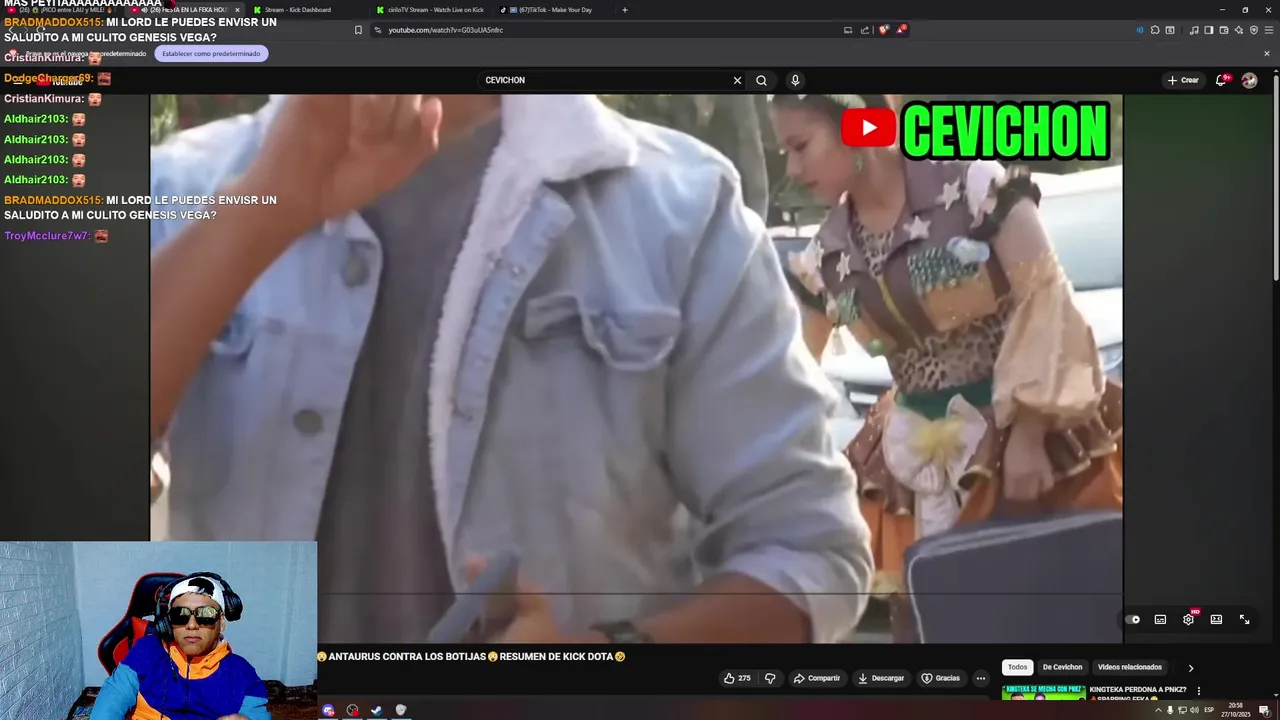The height and width of the screenshot is (720, 1280).
Task: Dismiss the default browser bar with X
Action: (x=1267, y=53)
